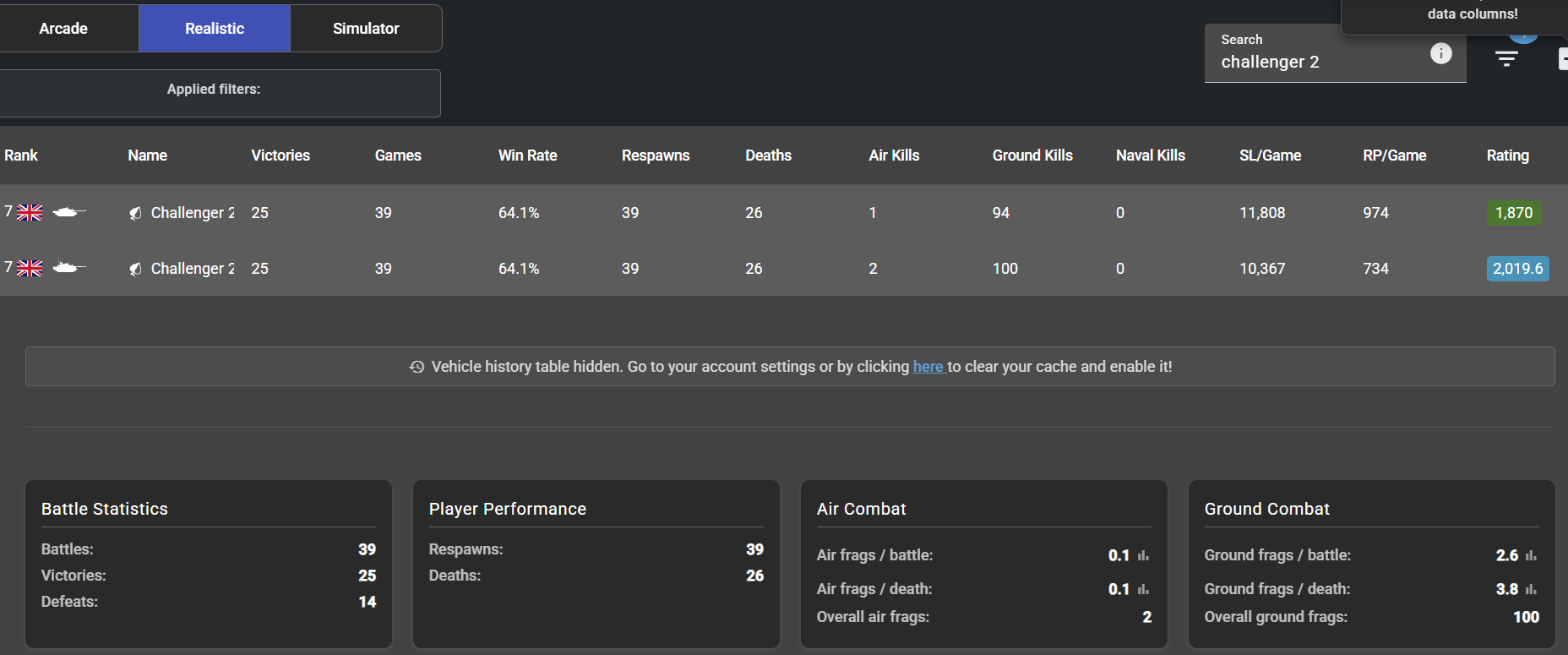Click the Battle Statistics card title
Screen dimensions: 1568x655
(105, 509)
